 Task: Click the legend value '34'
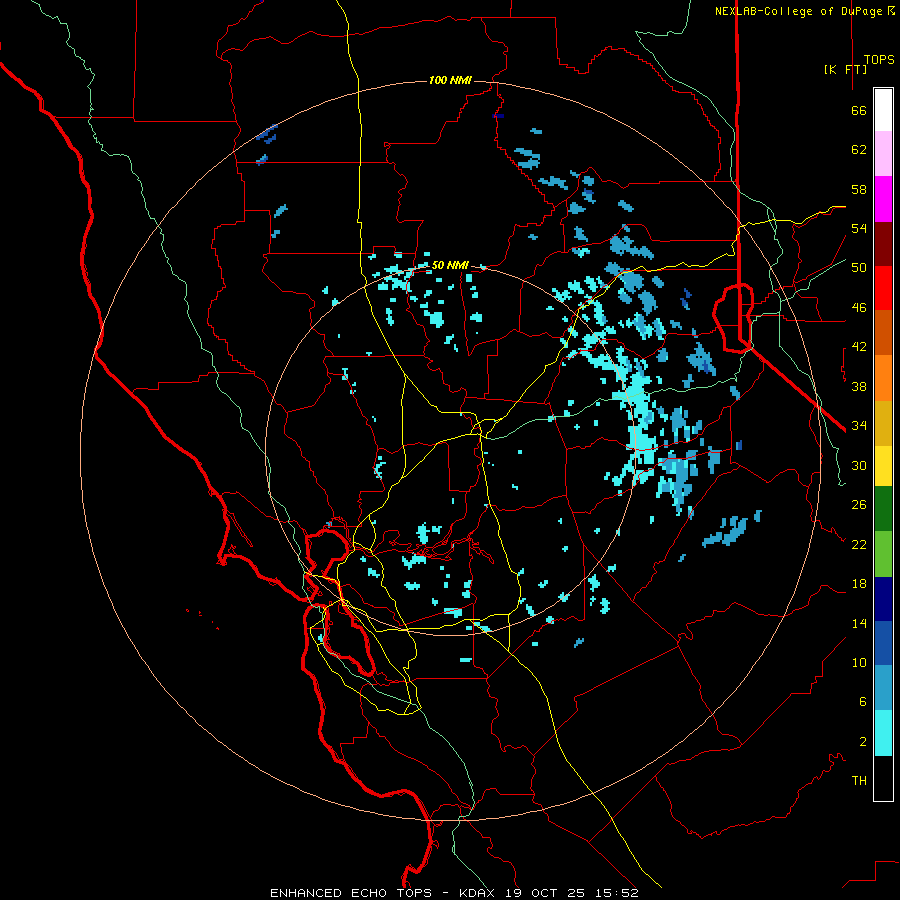(859, 426)
